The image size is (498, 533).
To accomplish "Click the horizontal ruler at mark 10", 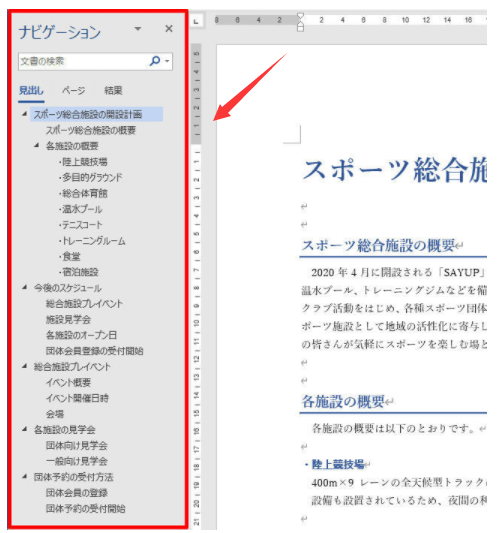I will pos(405,20).
